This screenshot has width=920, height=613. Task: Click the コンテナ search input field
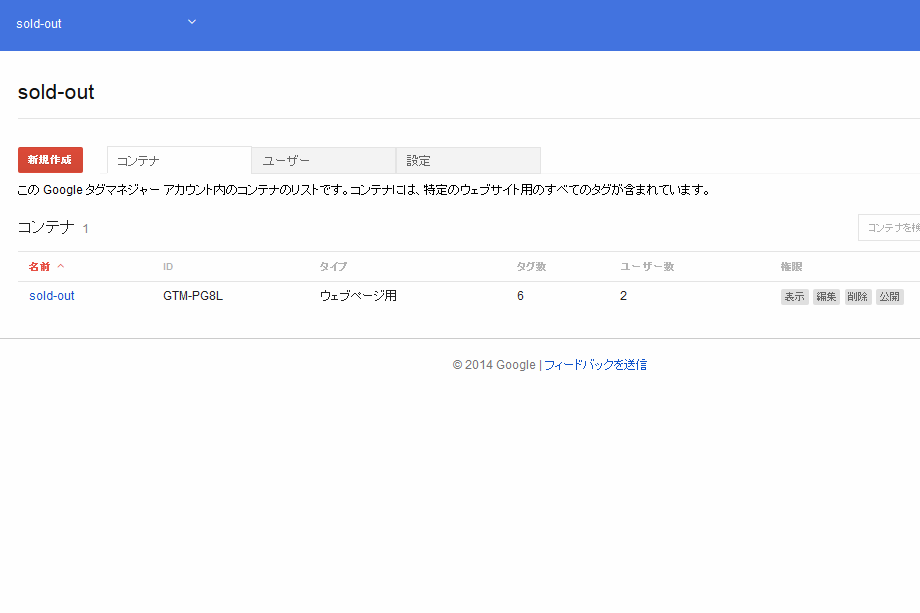pyautogui.click(x=889, y=228)
